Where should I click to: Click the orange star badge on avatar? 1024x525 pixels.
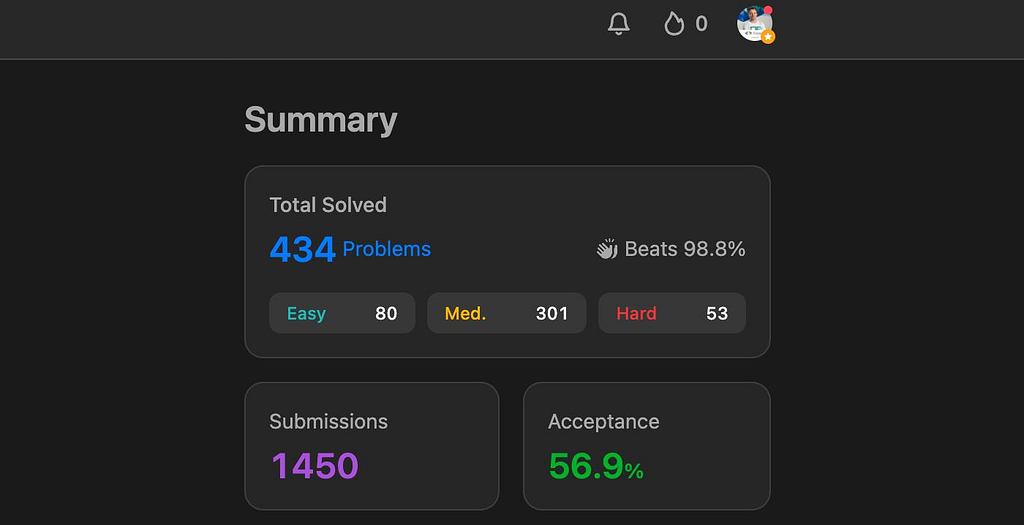click(x=768, y=37)
